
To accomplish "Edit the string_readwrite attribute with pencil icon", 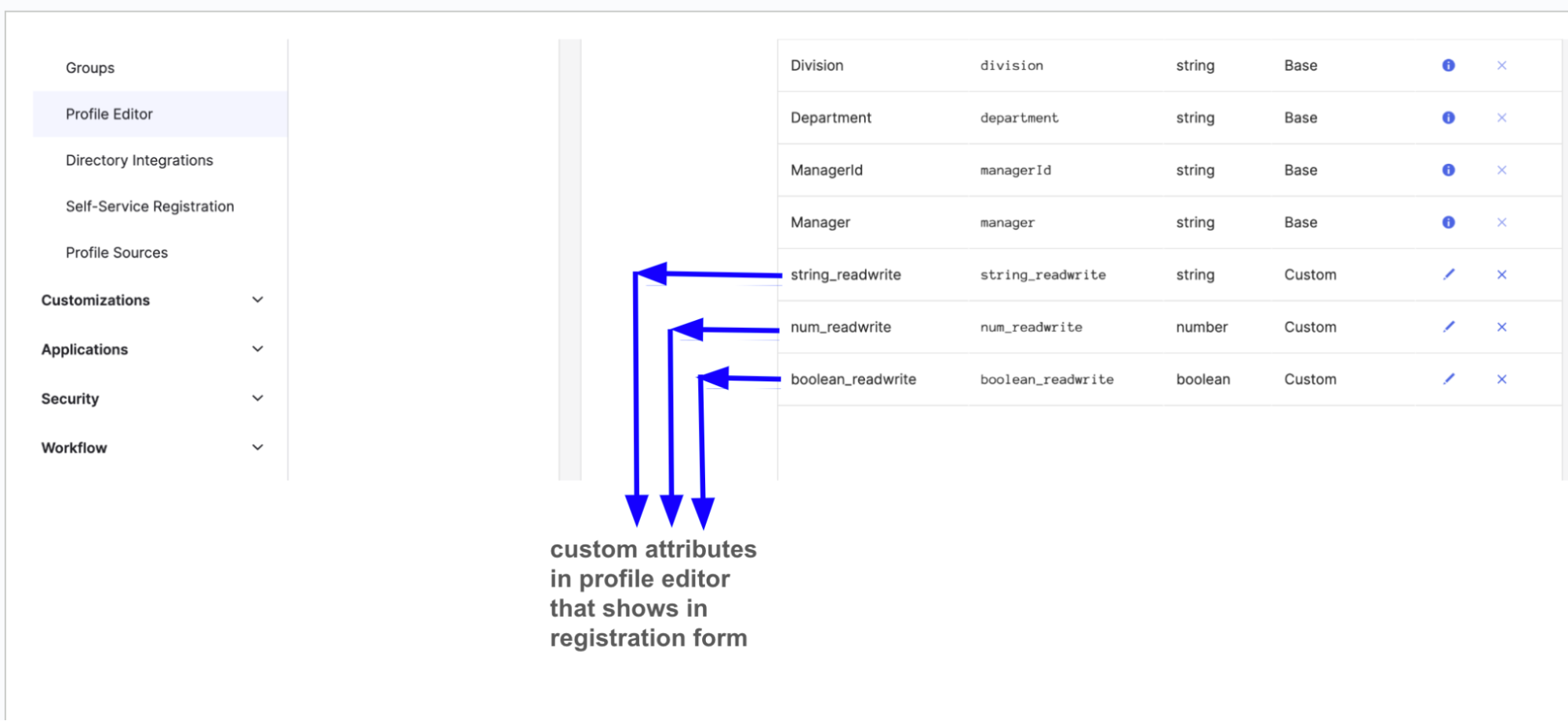I will coord(1449,275).
